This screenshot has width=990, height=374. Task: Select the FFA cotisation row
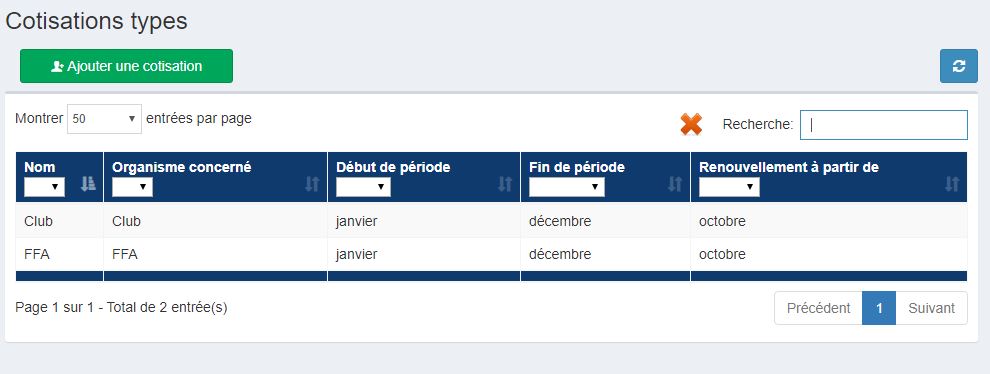click(491, 255)
